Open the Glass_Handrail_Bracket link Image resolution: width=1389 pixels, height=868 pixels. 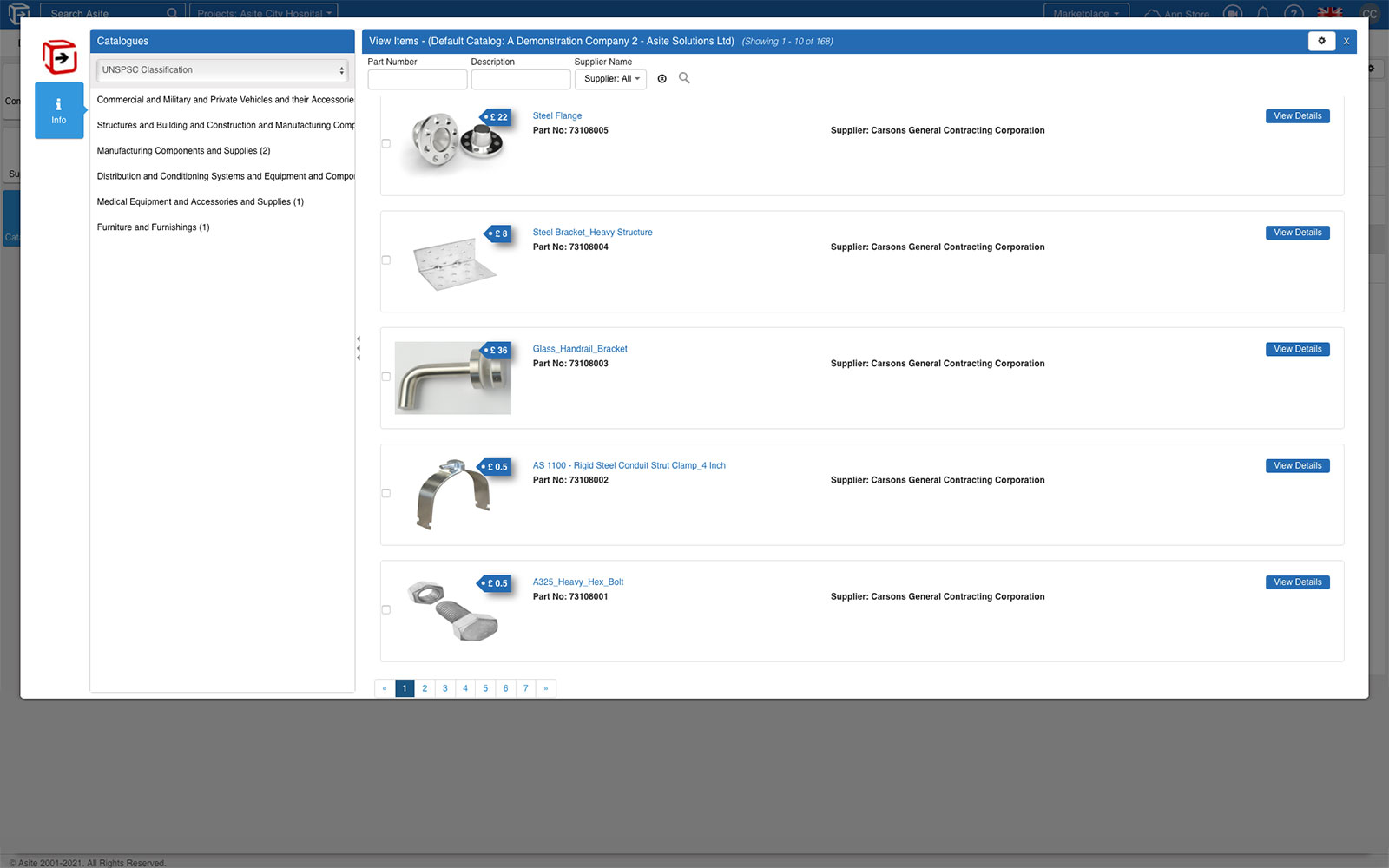[580, 349]
